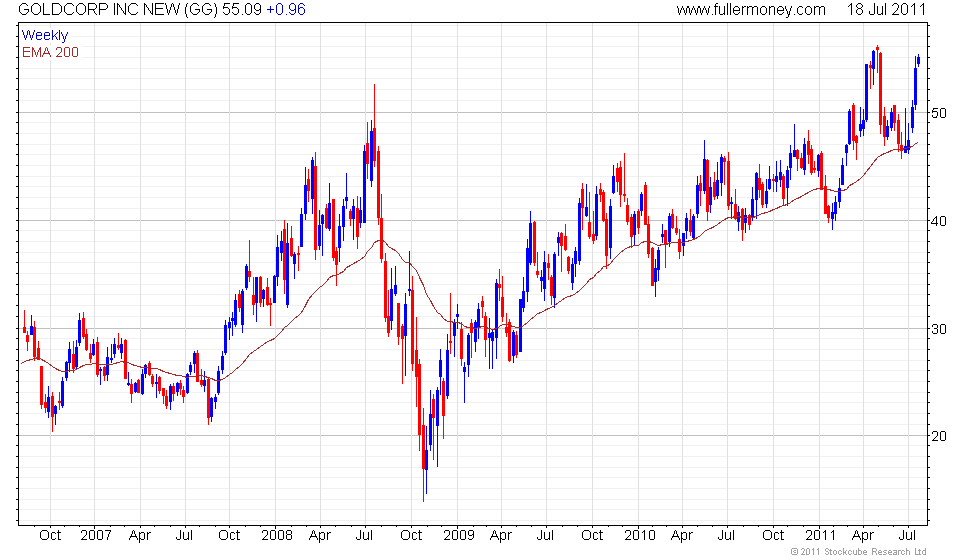980x560 pixels.
Task: Click the 2010 year label on time axis
Action: point(640,536)
